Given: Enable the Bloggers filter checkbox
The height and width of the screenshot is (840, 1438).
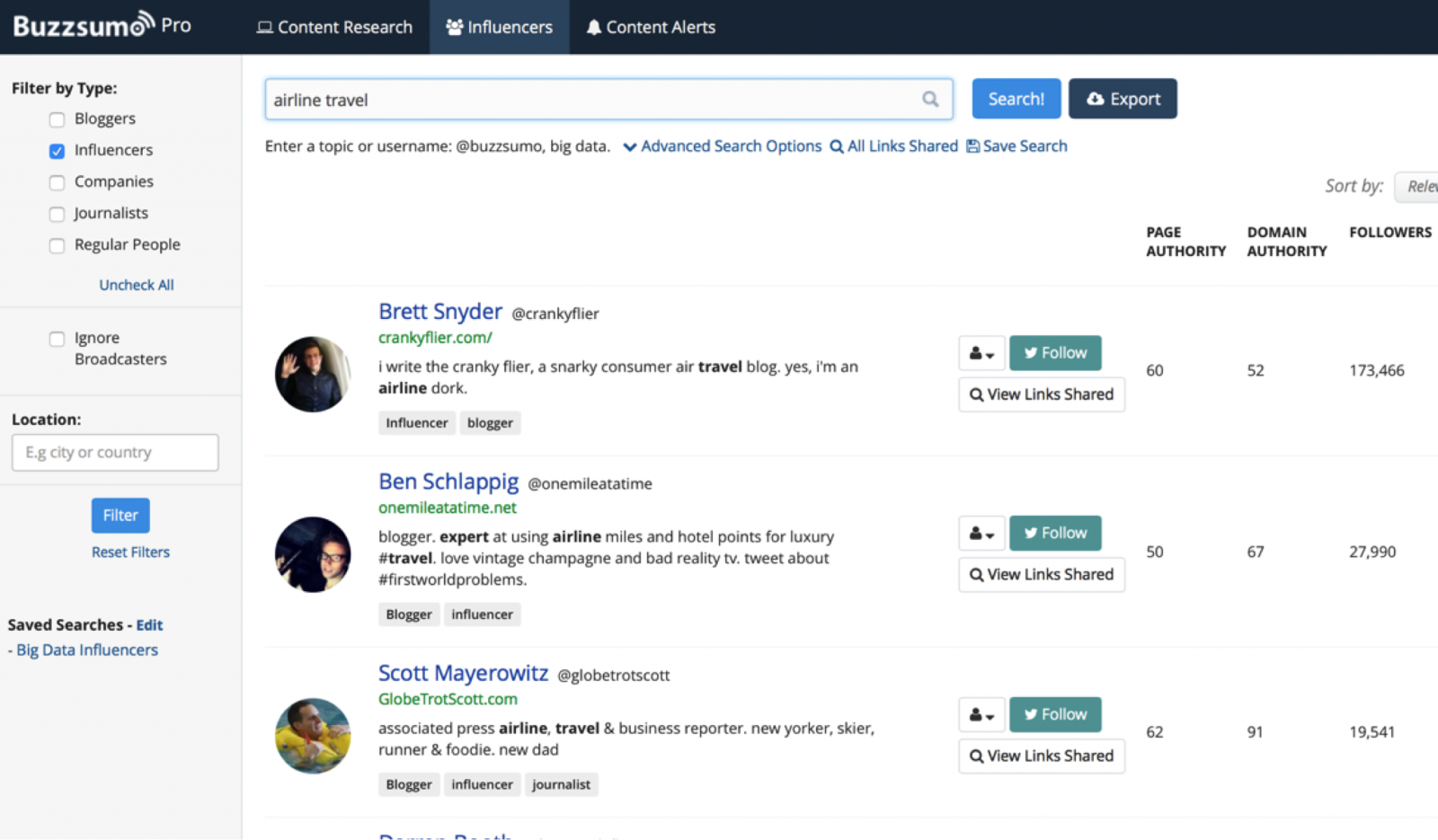Looking at the screenshot, I should 57,119.
